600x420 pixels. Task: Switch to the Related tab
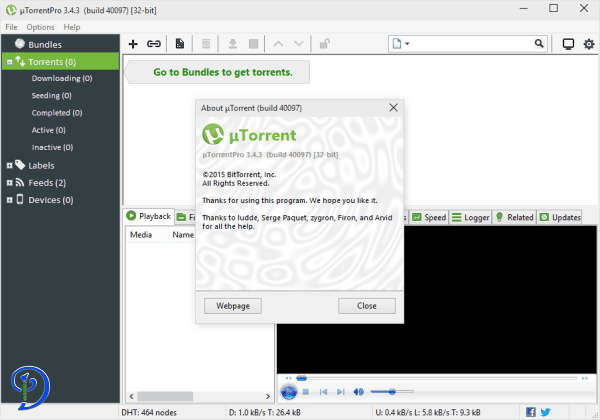514,217
